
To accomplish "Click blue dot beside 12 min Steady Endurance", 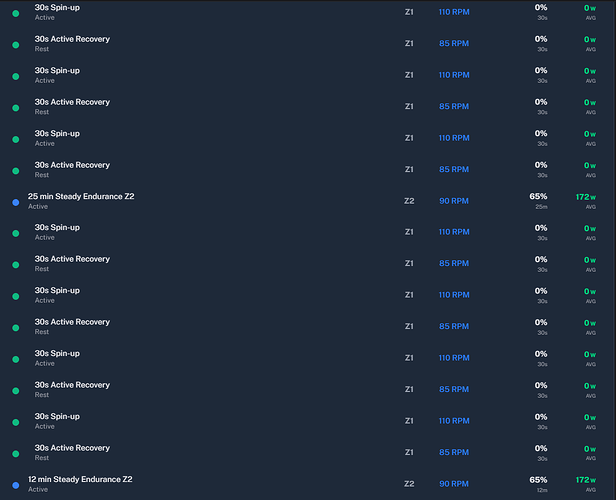I will click(16, 485).
